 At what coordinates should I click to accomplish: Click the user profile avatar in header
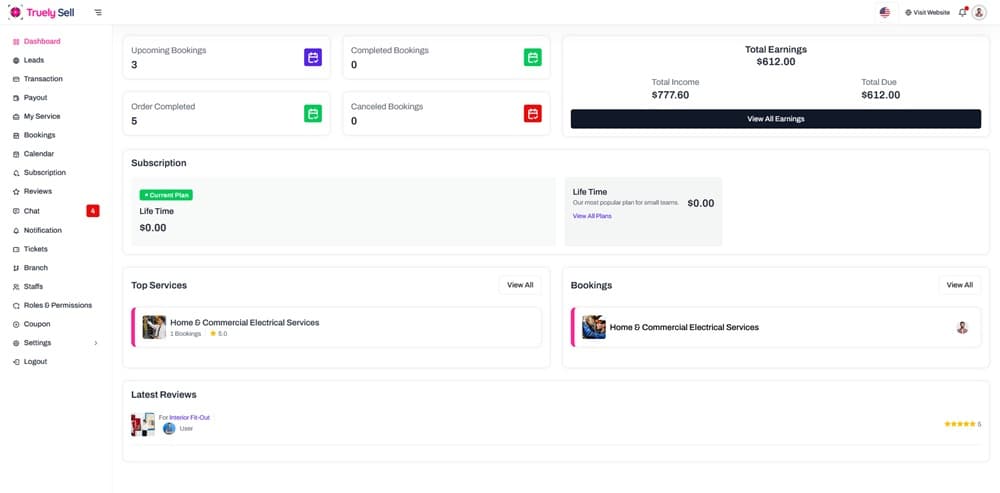click(x=979, y=12)
